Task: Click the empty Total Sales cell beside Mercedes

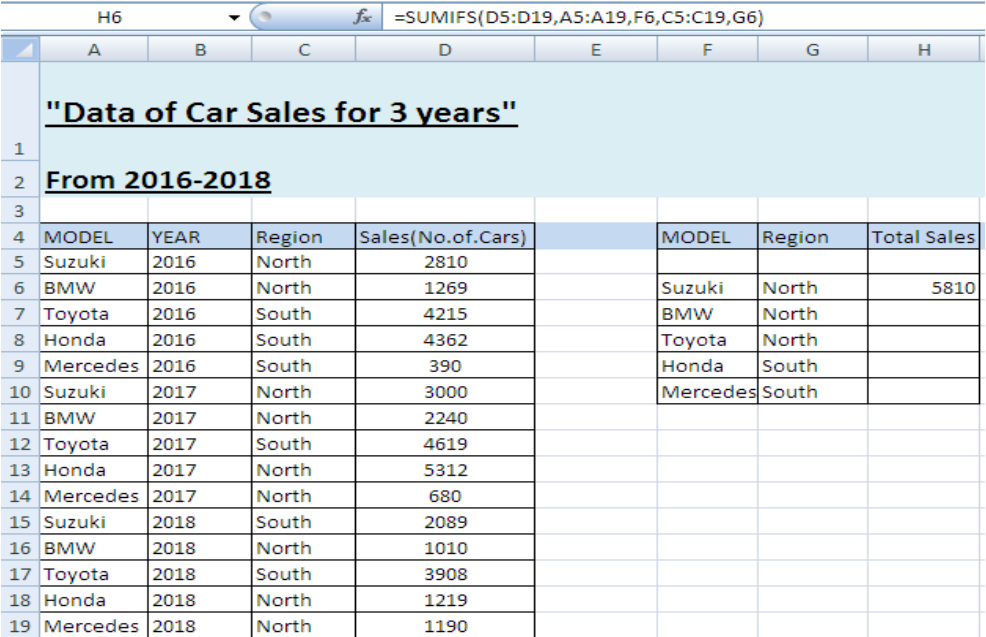Action: pos(924,392)
